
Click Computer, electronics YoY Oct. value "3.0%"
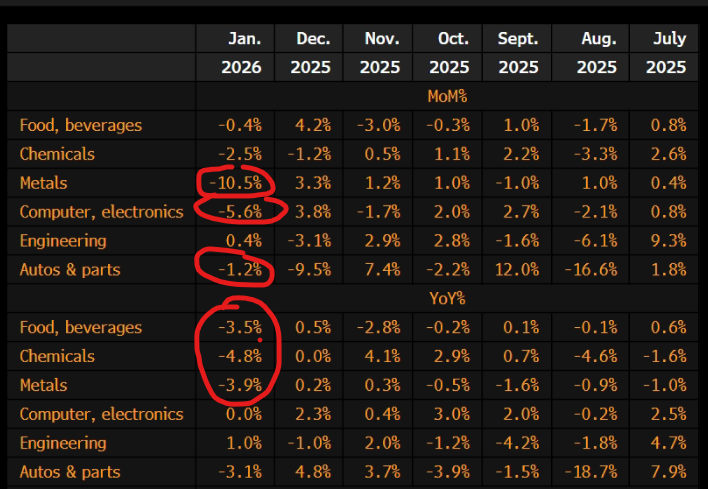[452, 414]
